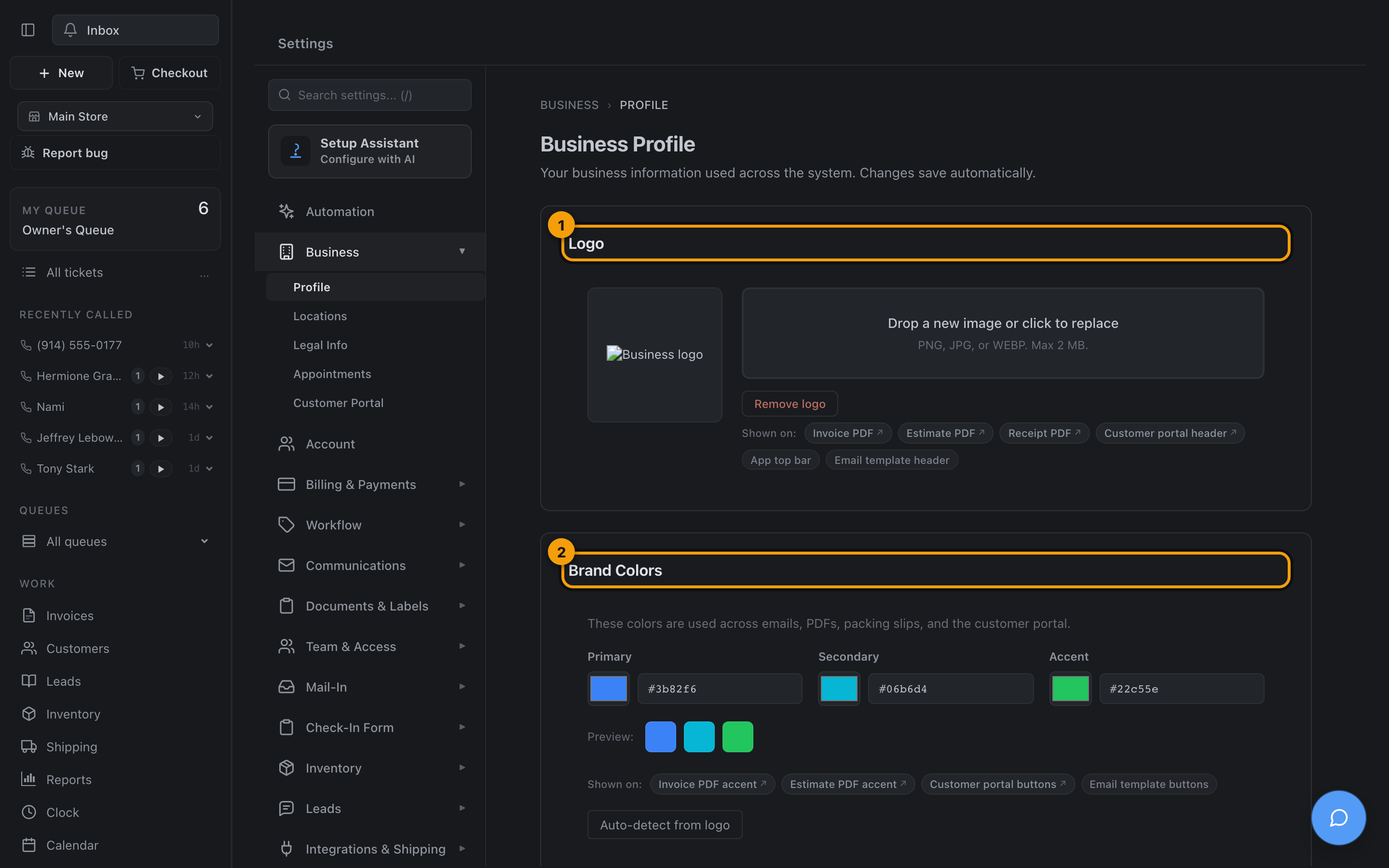The height and width of the screenshot is (868, 1389).
Task: Click the New button
Action: [61, 73]
